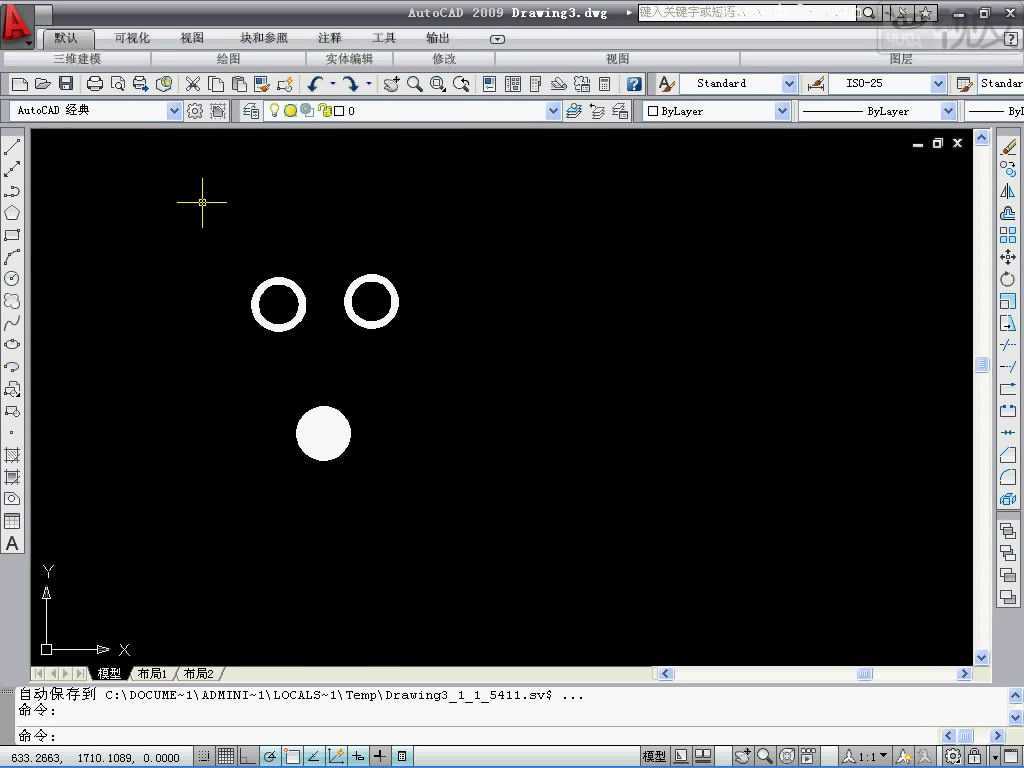
Task: Click the search keyword input field
Action: click(x=746, y=12)
